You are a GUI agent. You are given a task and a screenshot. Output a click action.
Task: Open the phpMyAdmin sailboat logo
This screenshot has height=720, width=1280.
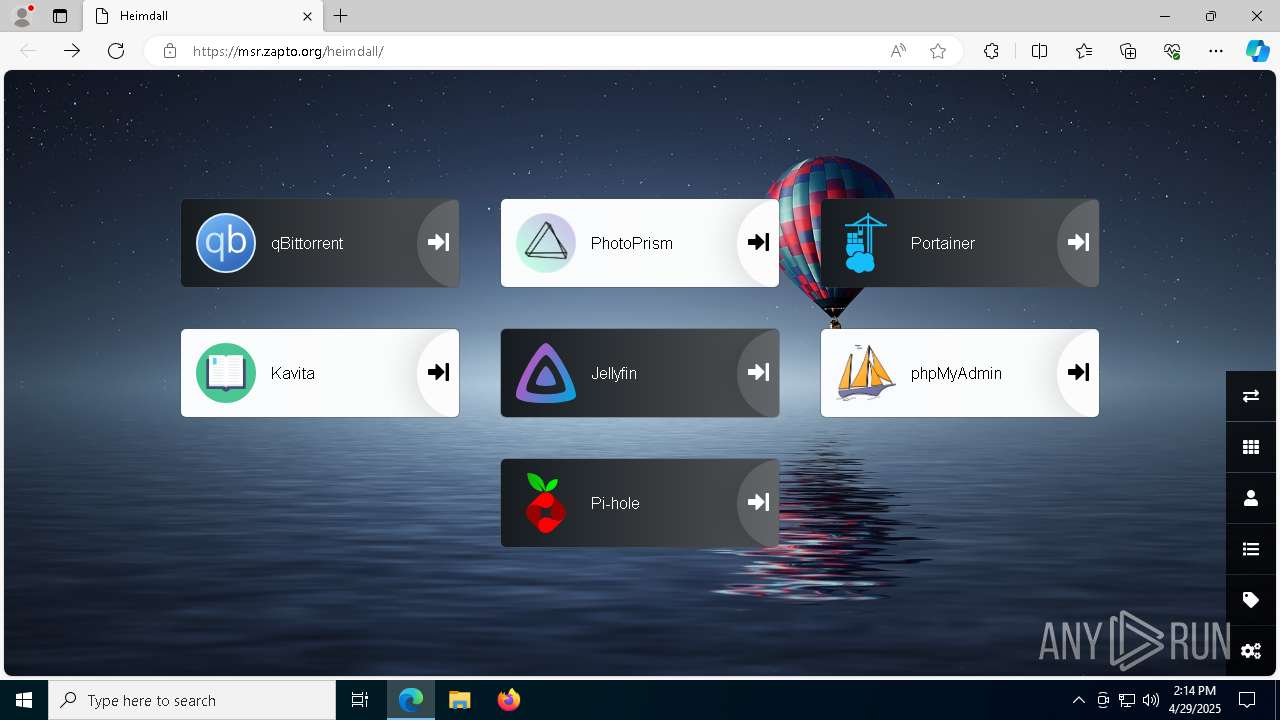[866, 373]
